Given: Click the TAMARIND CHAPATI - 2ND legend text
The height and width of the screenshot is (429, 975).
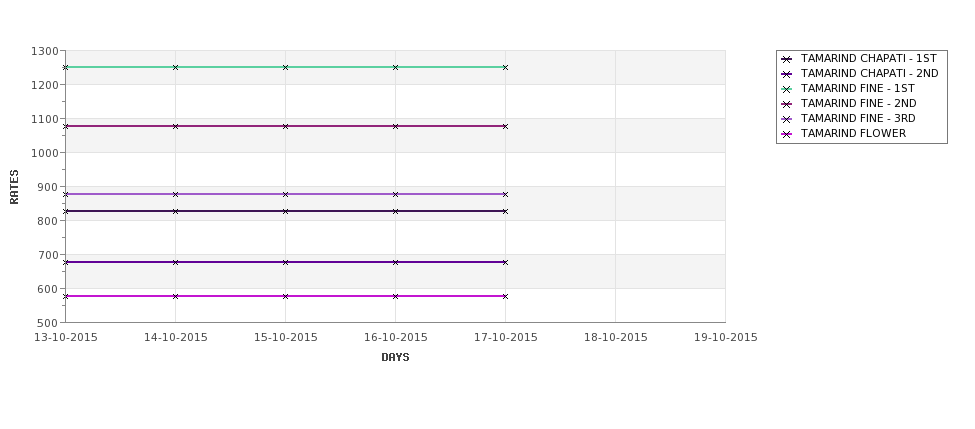Looking at the screenshot, I should (869, 74).
